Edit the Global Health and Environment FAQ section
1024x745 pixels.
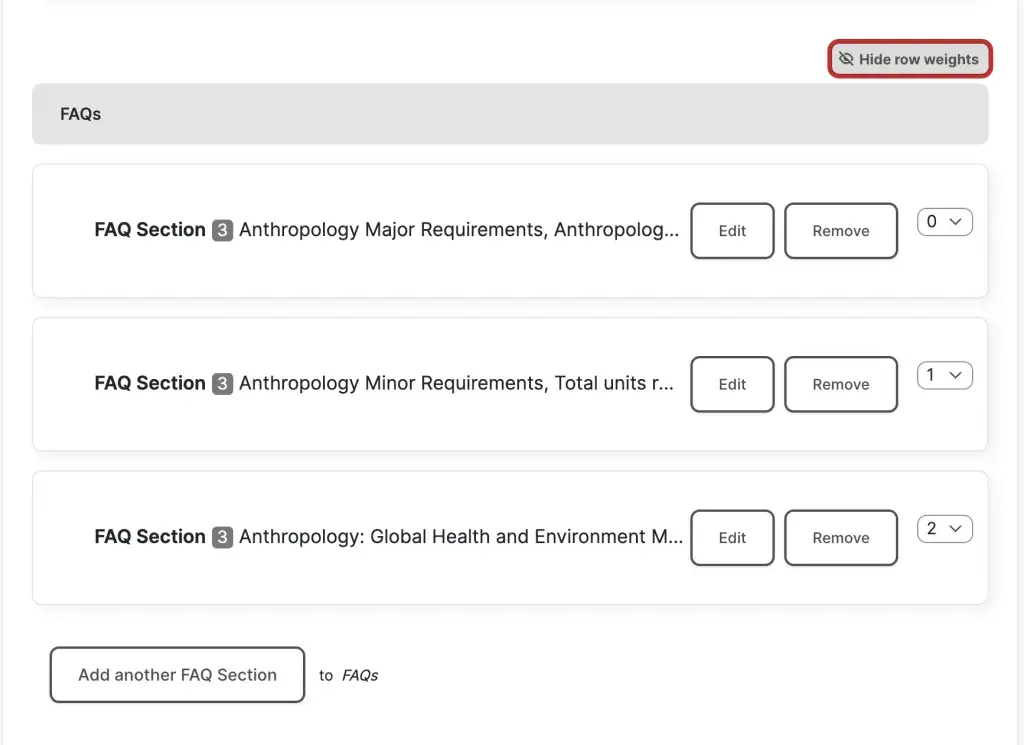click(x=732, y=538)
